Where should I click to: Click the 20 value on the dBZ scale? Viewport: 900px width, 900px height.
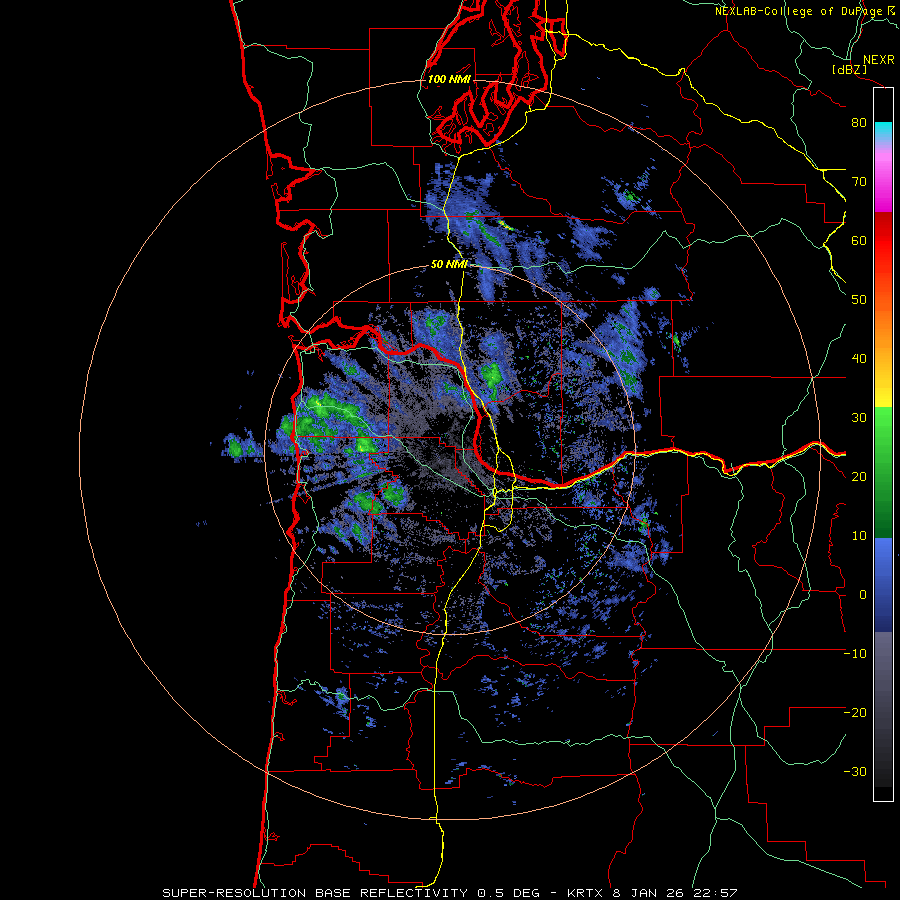tap(859, 477)
